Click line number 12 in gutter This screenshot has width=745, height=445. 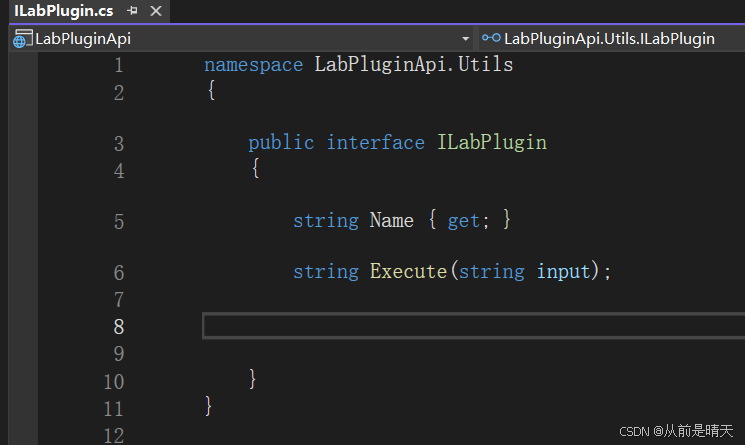[x=114, y=436]
